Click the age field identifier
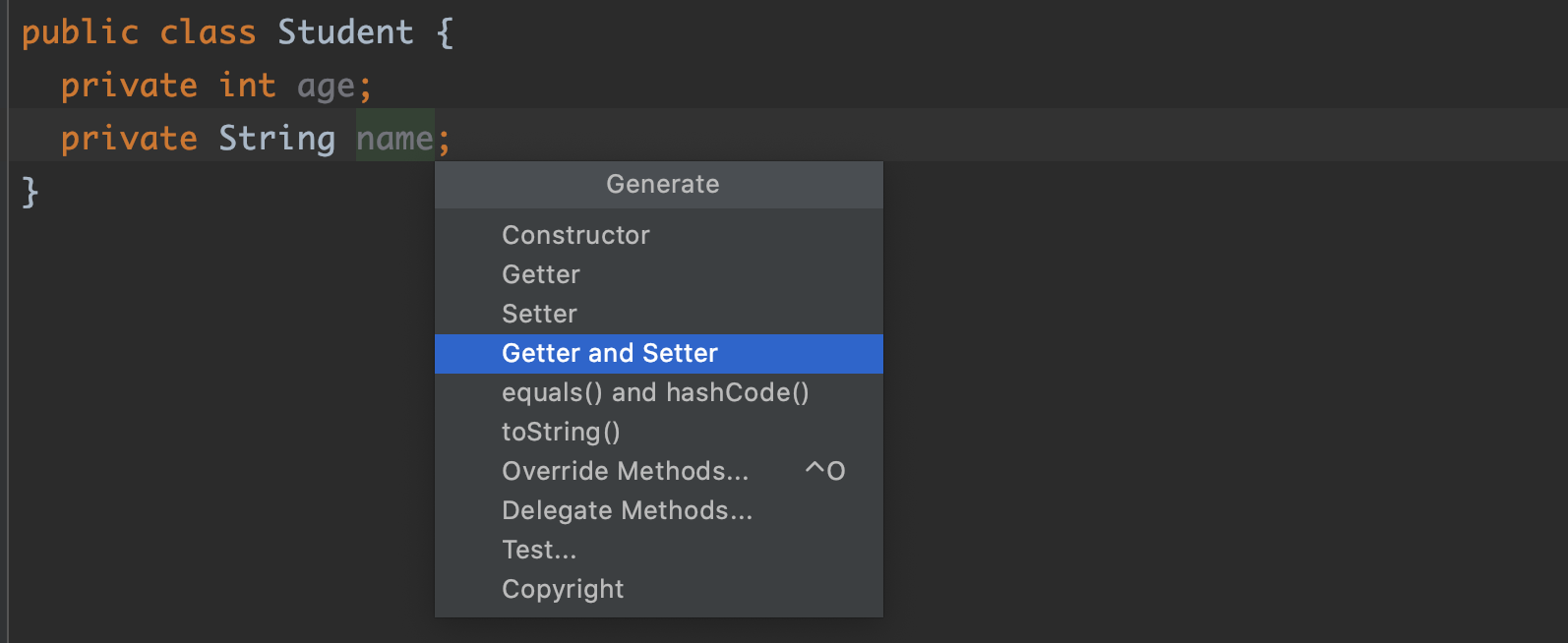The width and height of the screenshot is (1568, 643). (326, 88)
